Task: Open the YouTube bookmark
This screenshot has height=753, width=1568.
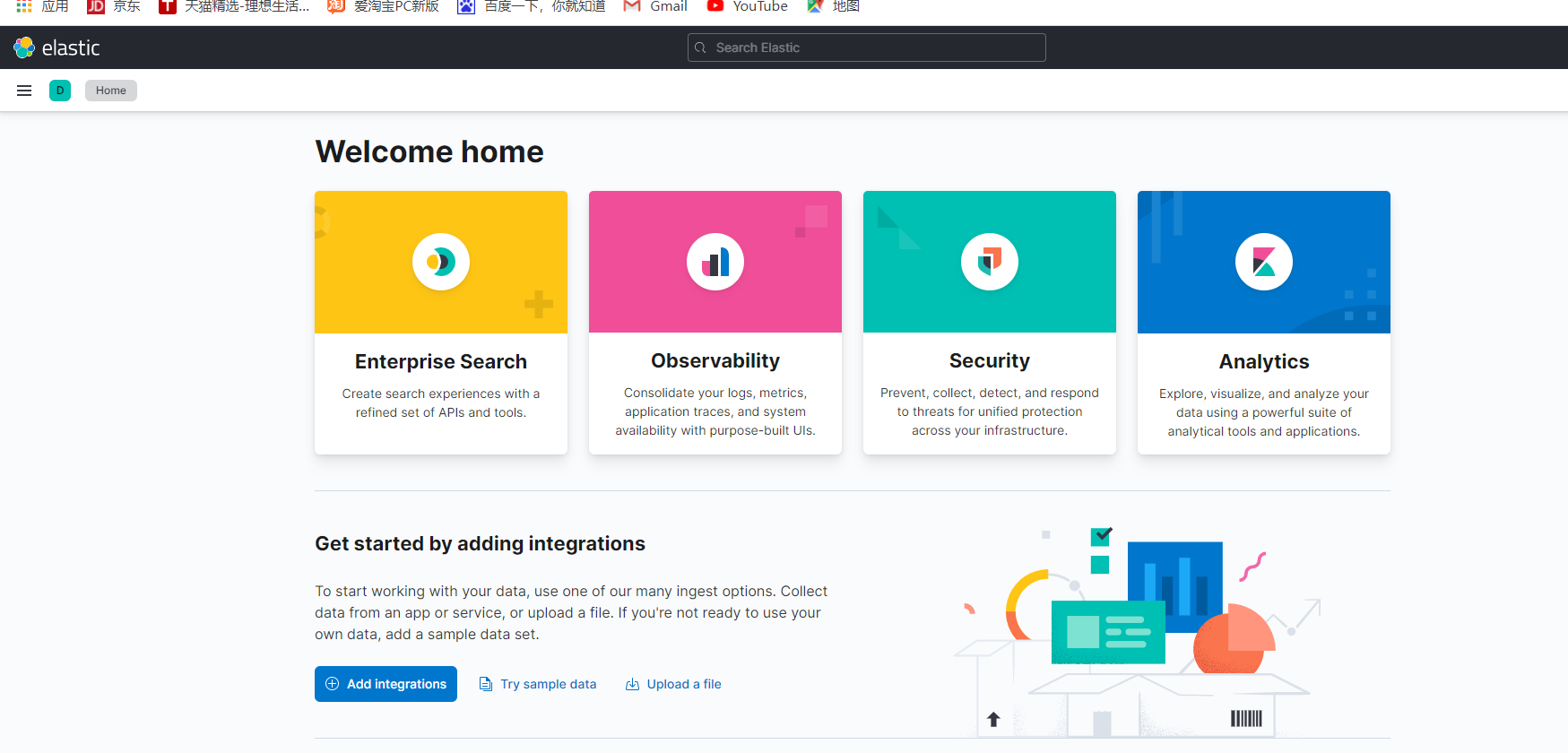Action: tap(747, 6)
